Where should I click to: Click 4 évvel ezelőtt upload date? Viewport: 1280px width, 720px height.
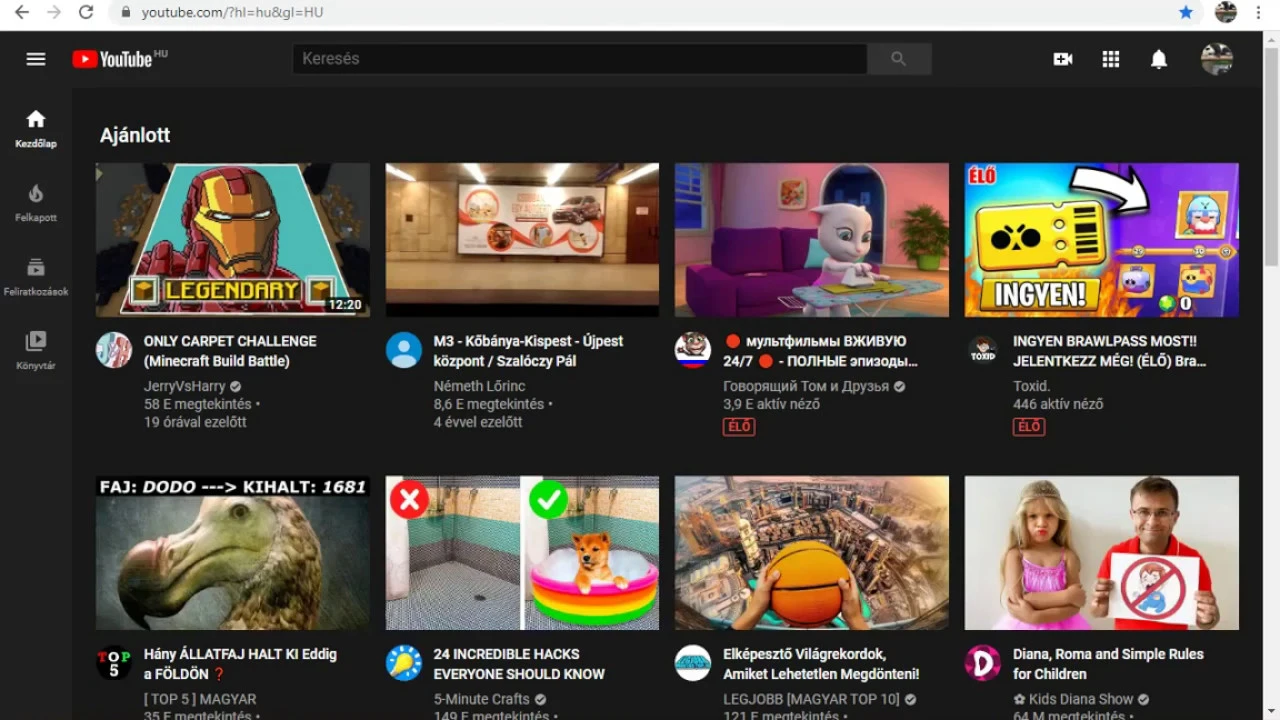pos(478,422)
